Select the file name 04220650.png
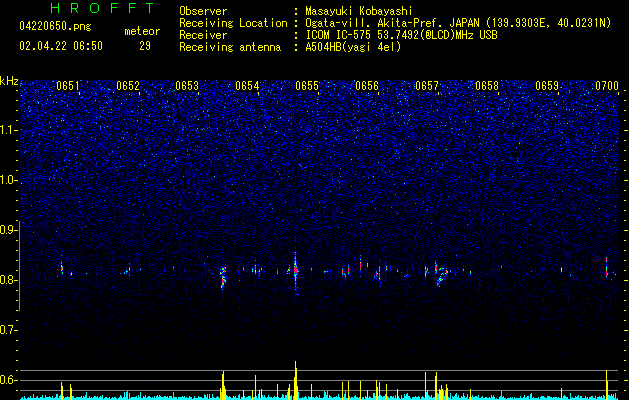The height and width of the screenshot is (400, 629). [x=55, y=26]
